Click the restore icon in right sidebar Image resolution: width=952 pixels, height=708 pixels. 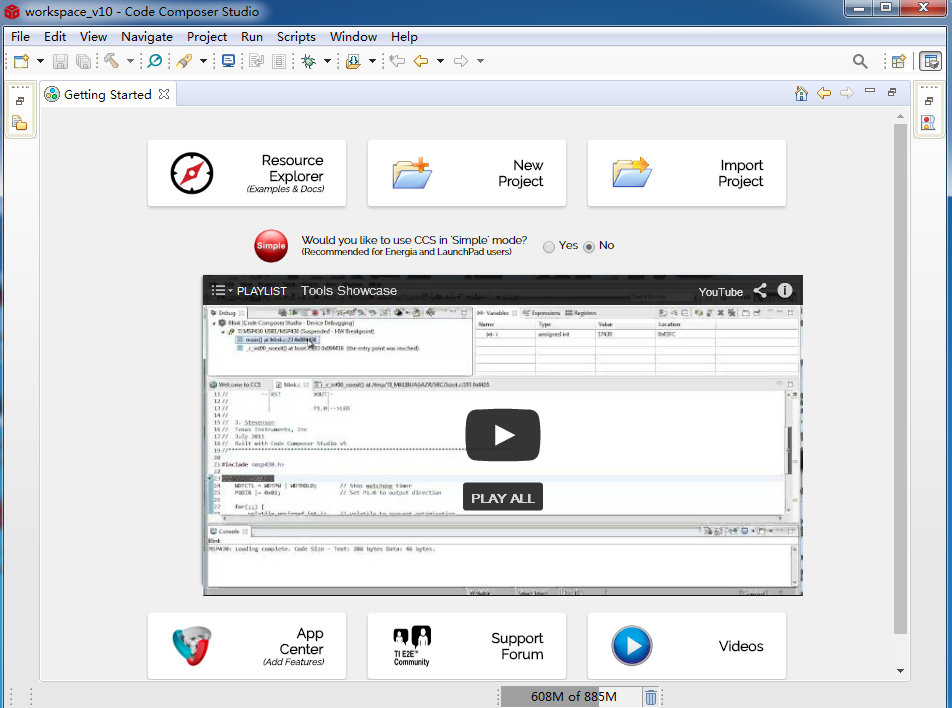pyautogui.click(x=929, y=101)
